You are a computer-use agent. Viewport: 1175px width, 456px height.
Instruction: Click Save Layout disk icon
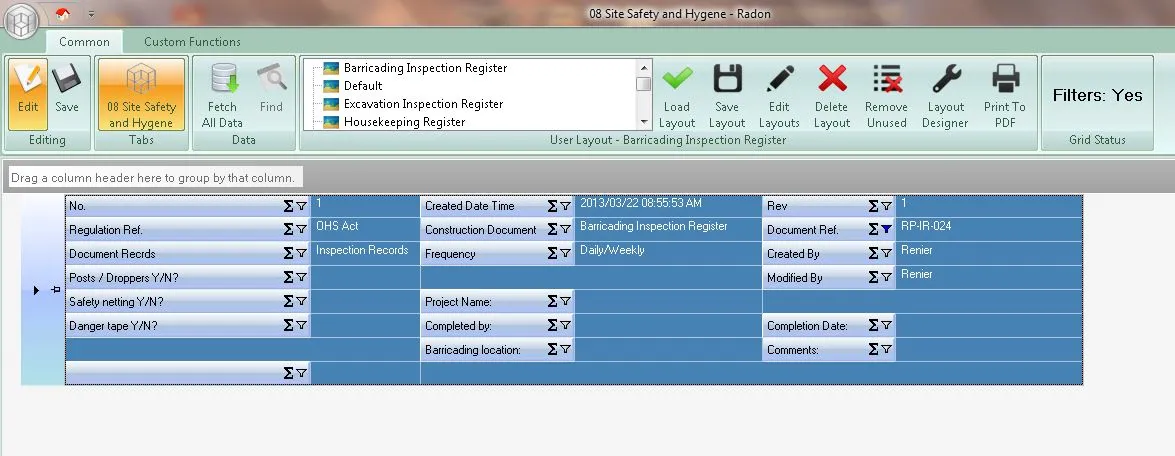(x=727, y=78)
